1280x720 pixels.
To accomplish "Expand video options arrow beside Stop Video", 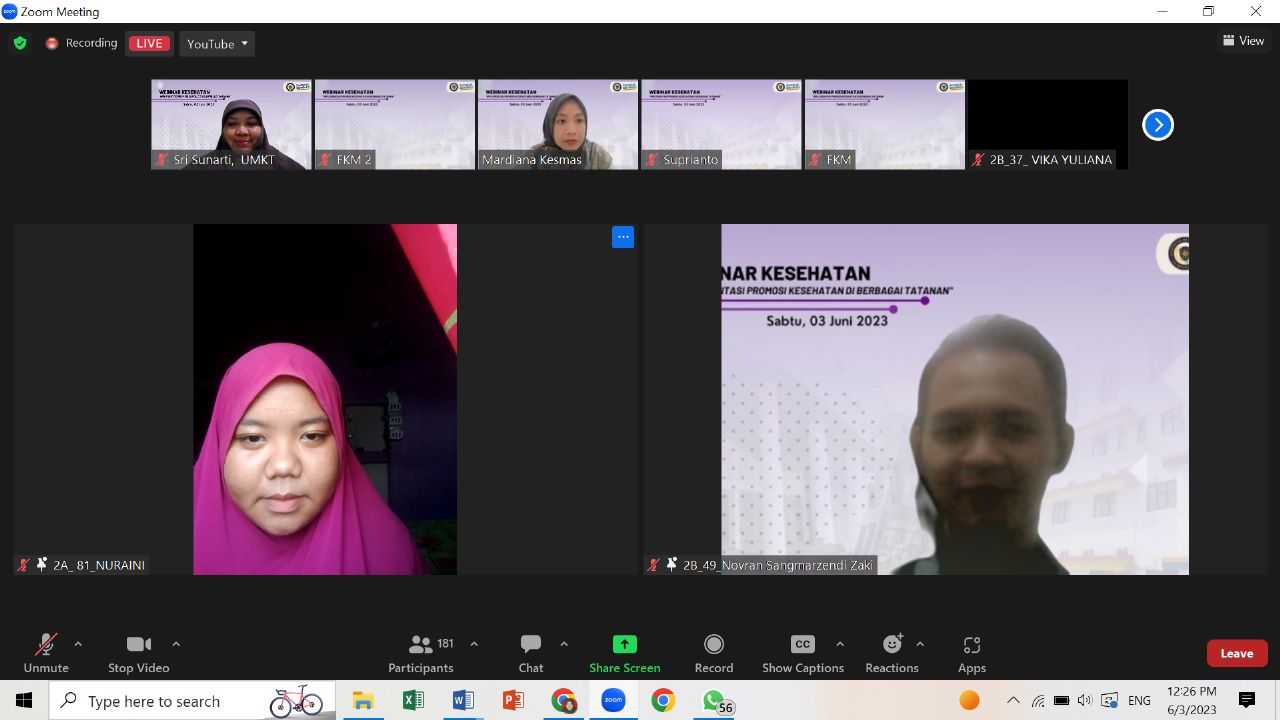I will tap(176, 644).
